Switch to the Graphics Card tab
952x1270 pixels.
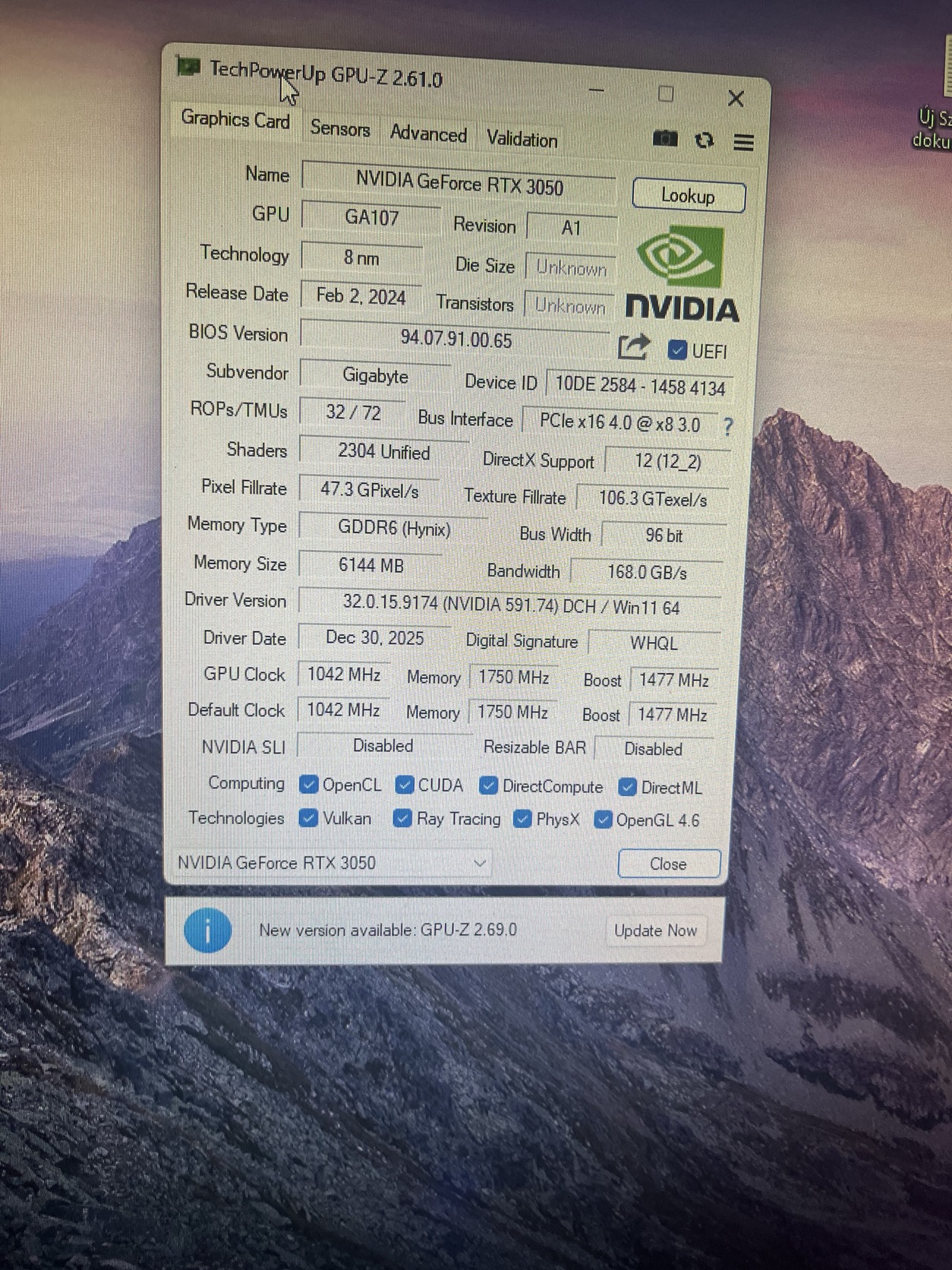235,119
